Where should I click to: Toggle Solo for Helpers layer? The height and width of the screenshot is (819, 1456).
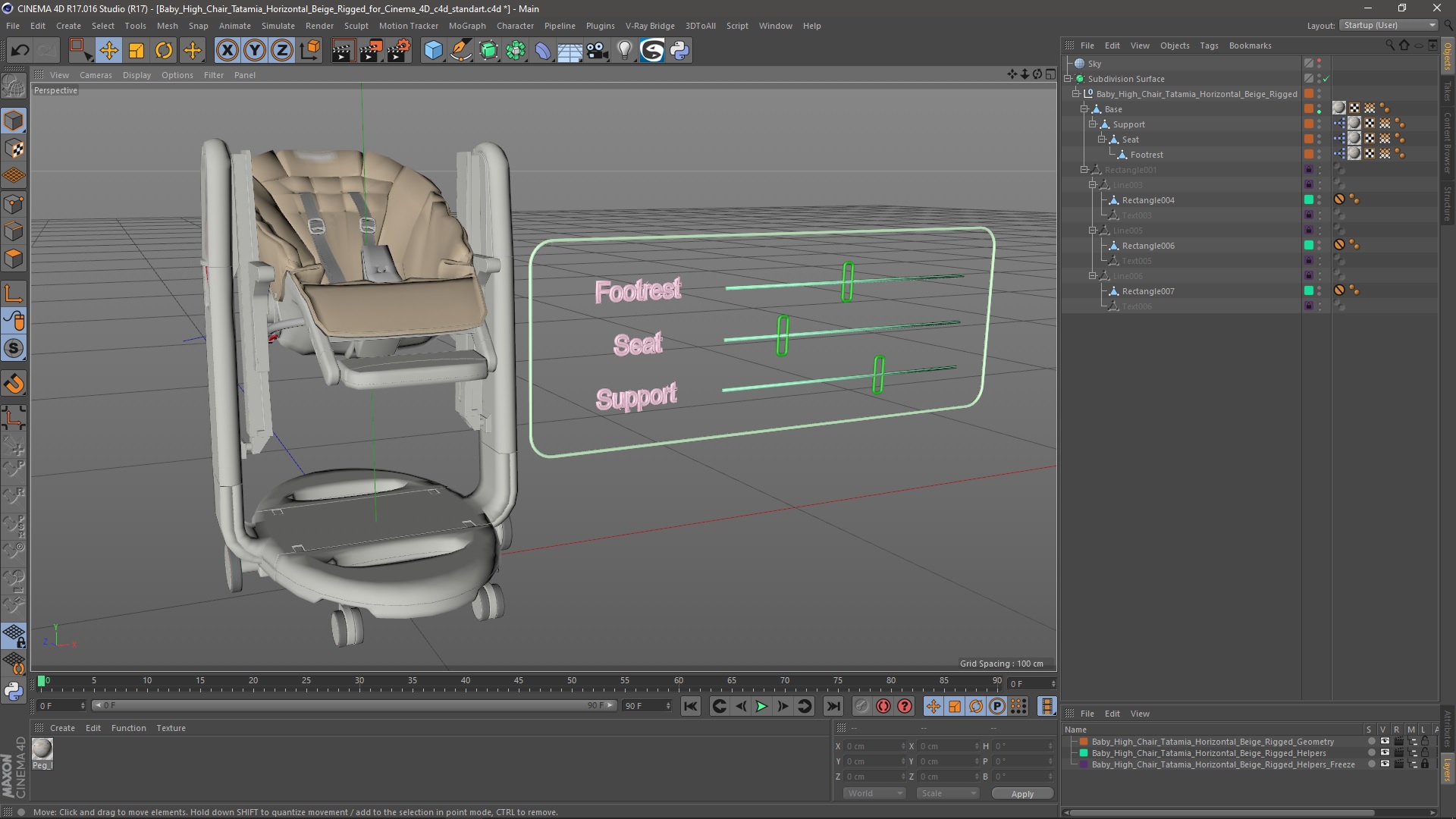(x=1371, y=753)
